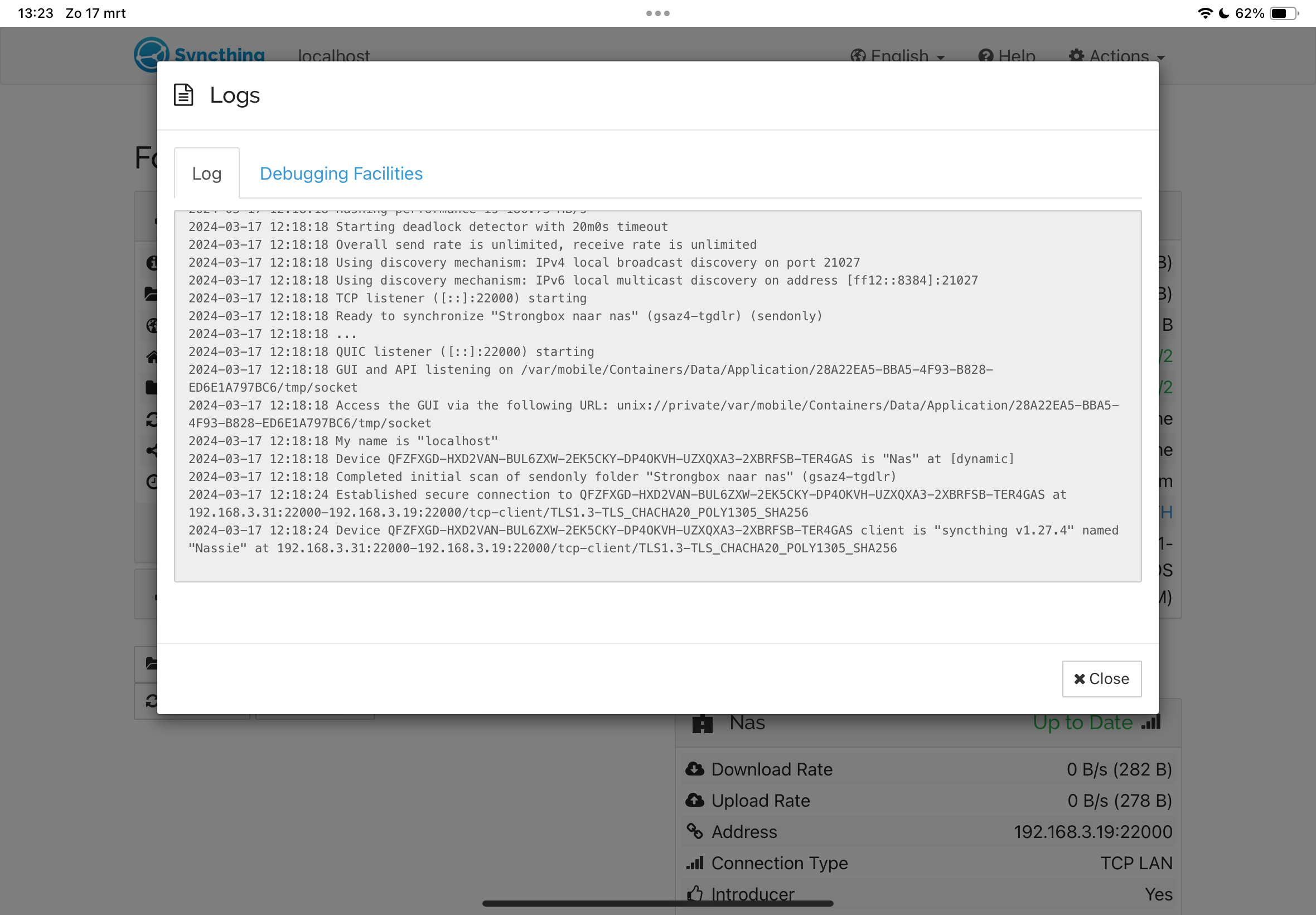Click the device icon next to Nas
This screenshot has width=1316, height=915.
coord(703,723)
